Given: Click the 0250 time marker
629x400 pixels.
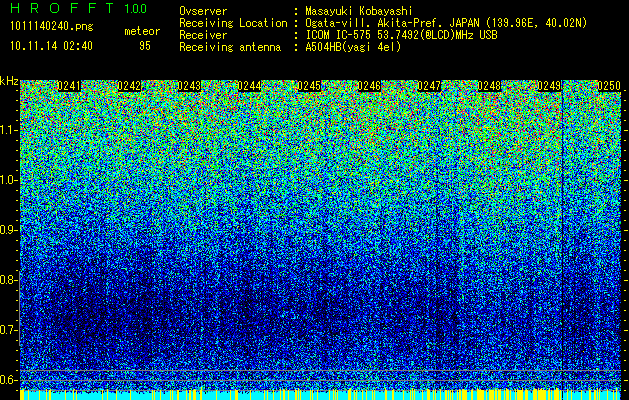Looking at the screenshot, I should pyautogui.click(x=609, y=86).
